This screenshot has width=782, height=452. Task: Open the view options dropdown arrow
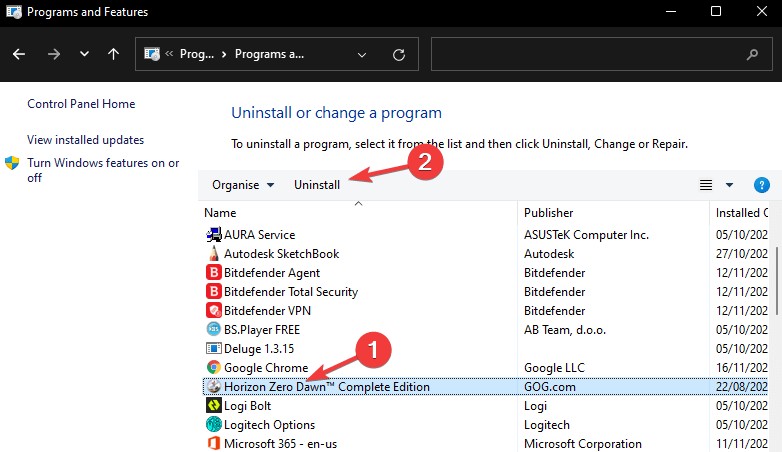(x=729, y=185)
